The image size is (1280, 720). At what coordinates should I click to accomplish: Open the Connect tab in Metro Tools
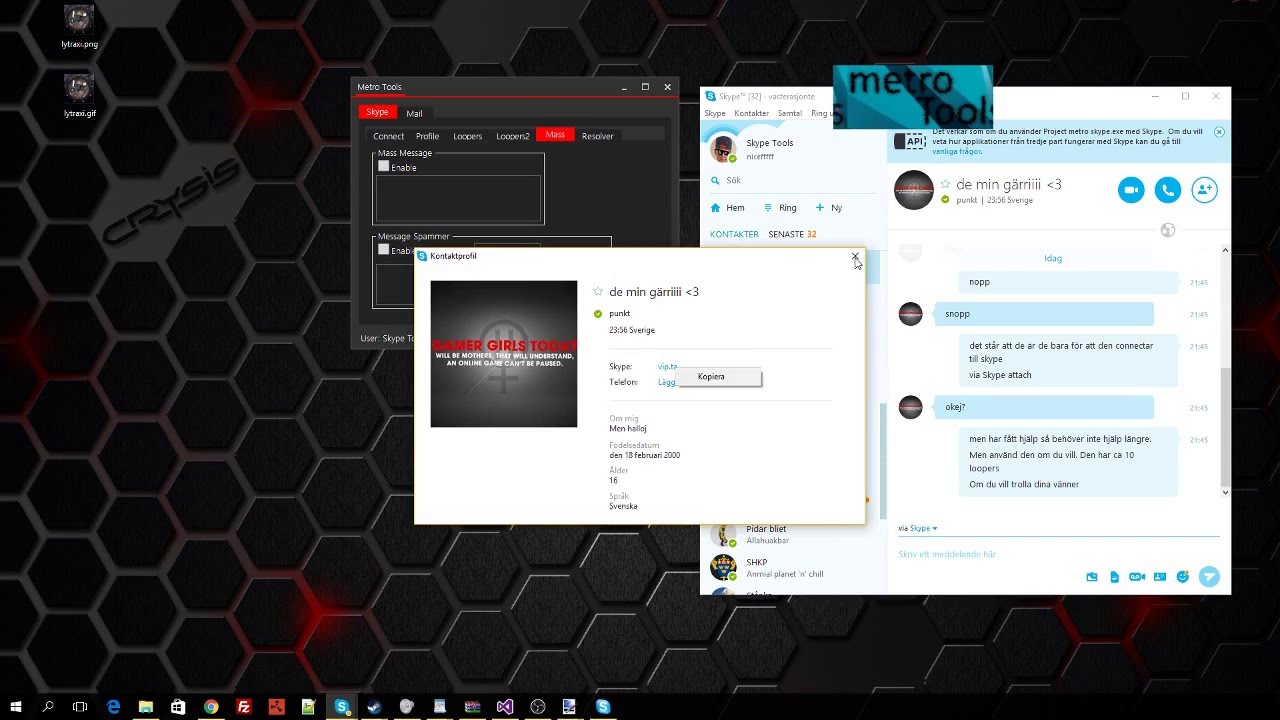point(388,136)
